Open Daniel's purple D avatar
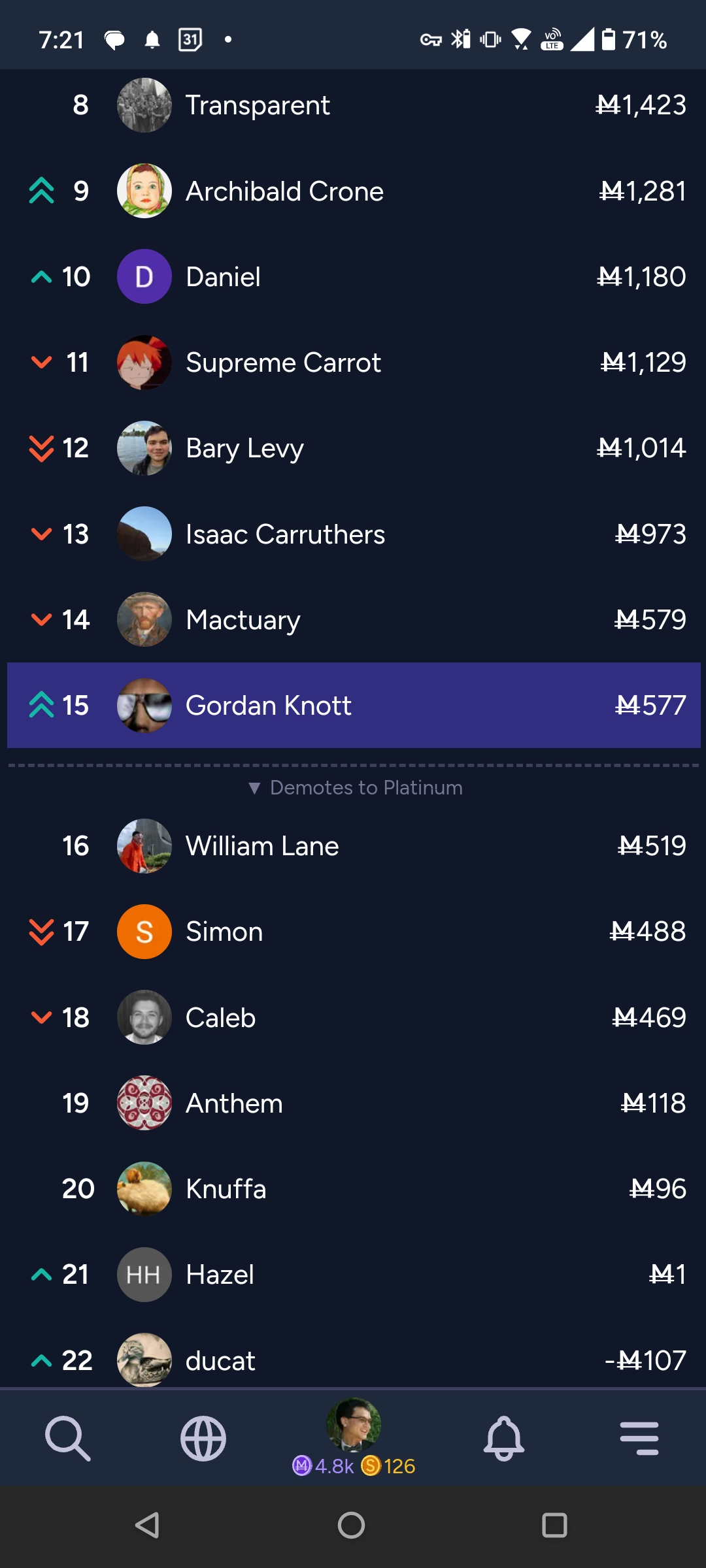706x1568 pixels. [144, 276]
